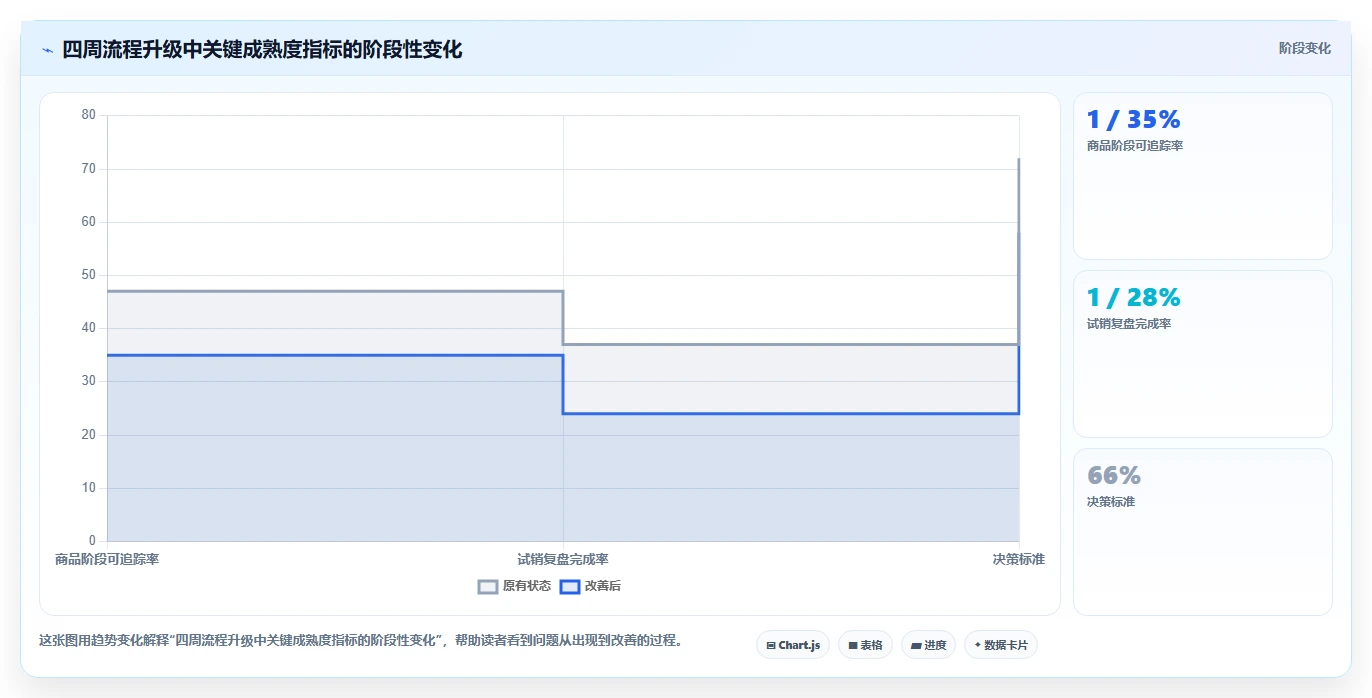Click x-axis label 试销复盘完成率
The height and width of the screenshot is (698, 1372).
563,559
